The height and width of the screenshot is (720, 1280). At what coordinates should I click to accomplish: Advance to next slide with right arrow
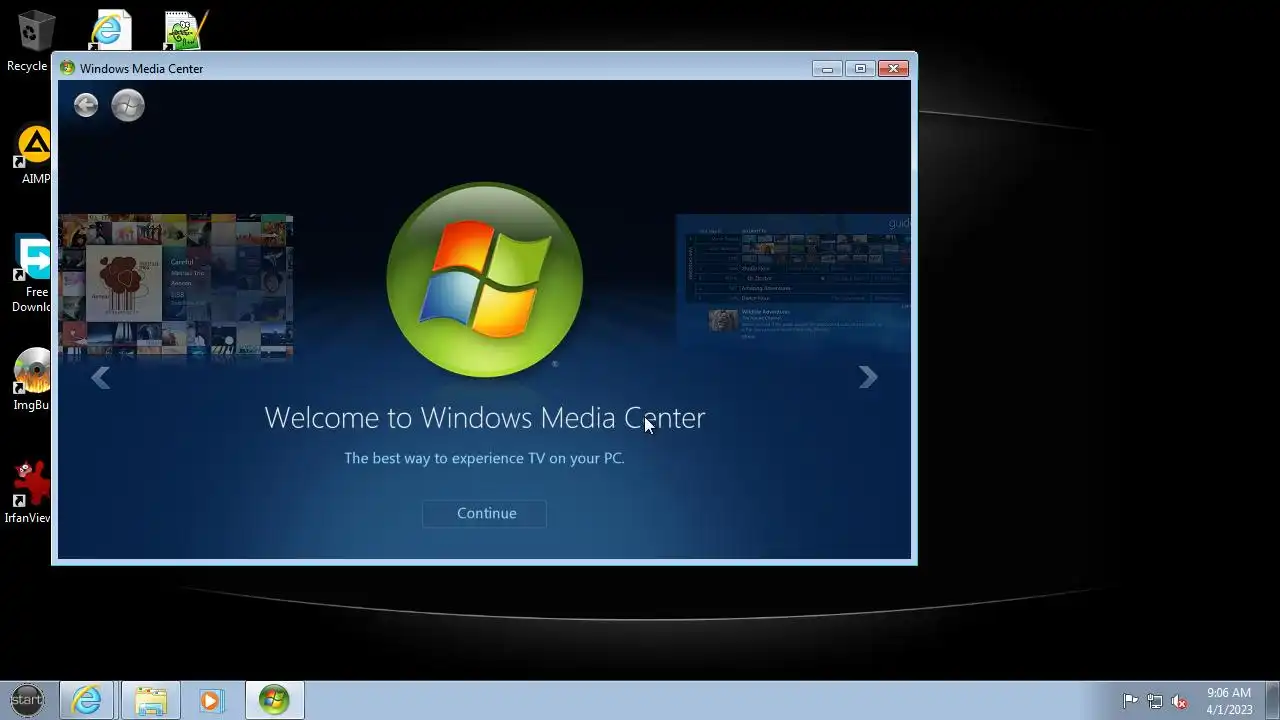tap(868, 377)
